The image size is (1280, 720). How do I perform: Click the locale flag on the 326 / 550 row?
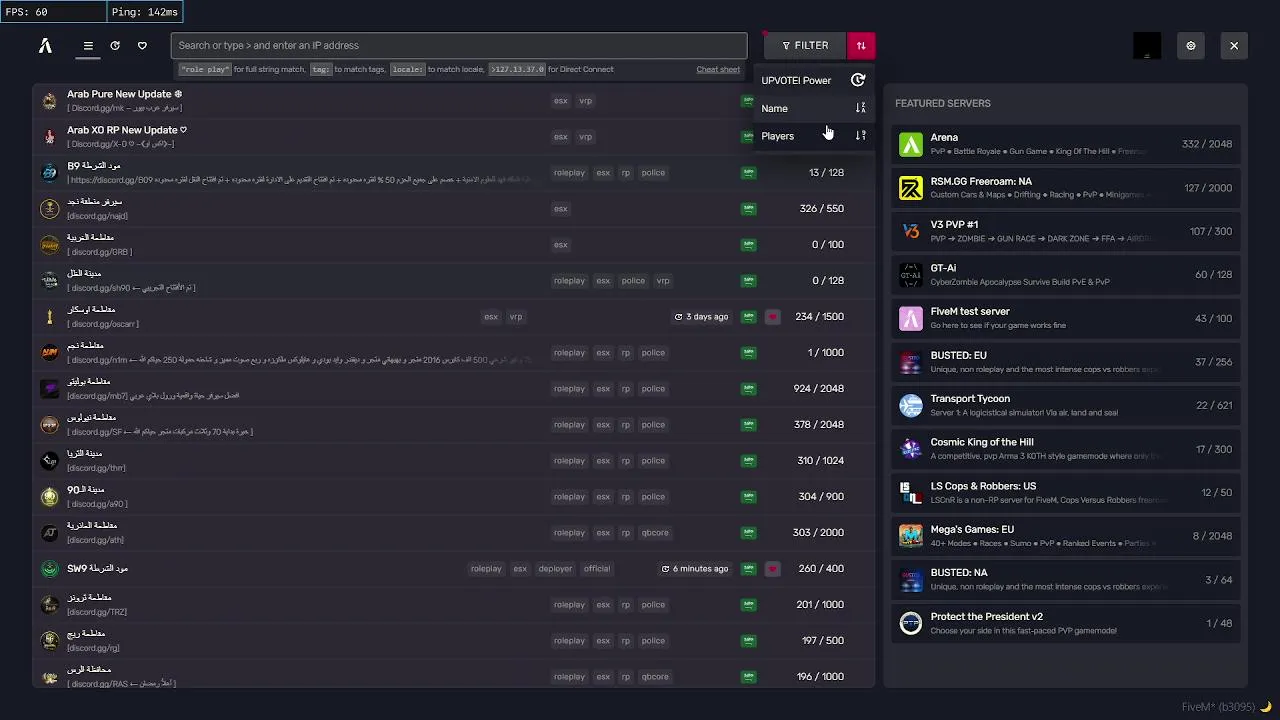pyautogui.click(x=748, y=209)
